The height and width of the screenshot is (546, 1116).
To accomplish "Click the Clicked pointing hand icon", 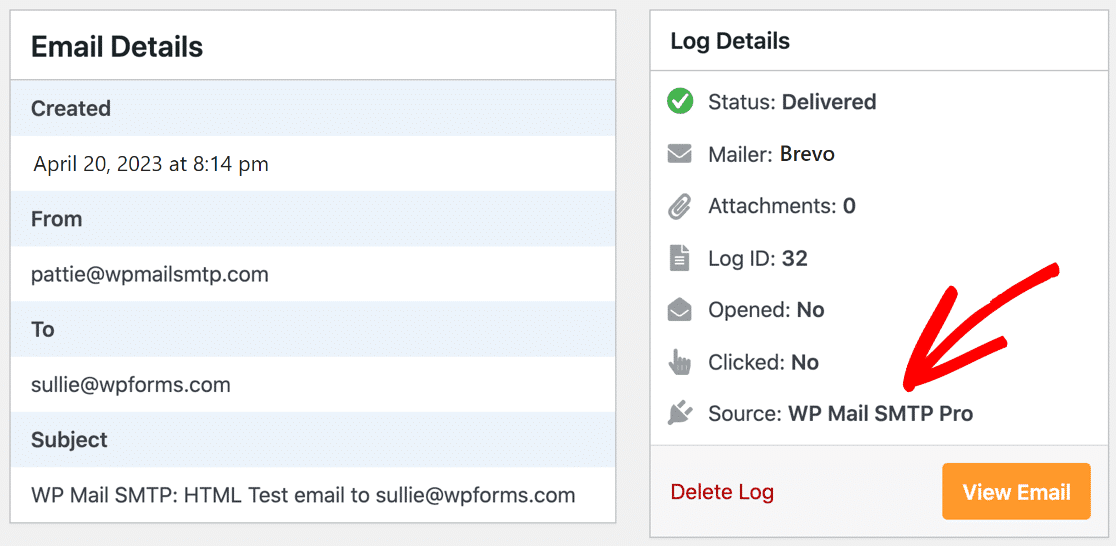I will [680, 362].
